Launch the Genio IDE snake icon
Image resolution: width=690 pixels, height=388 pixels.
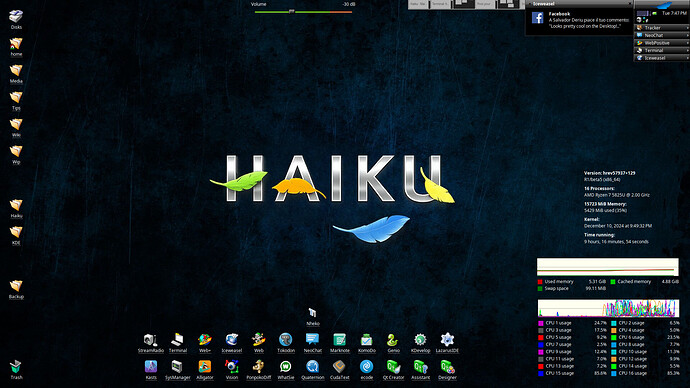(x=393, y=340)
